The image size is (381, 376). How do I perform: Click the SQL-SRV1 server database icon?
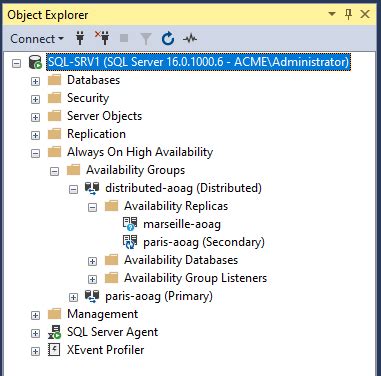pos(35,62)
